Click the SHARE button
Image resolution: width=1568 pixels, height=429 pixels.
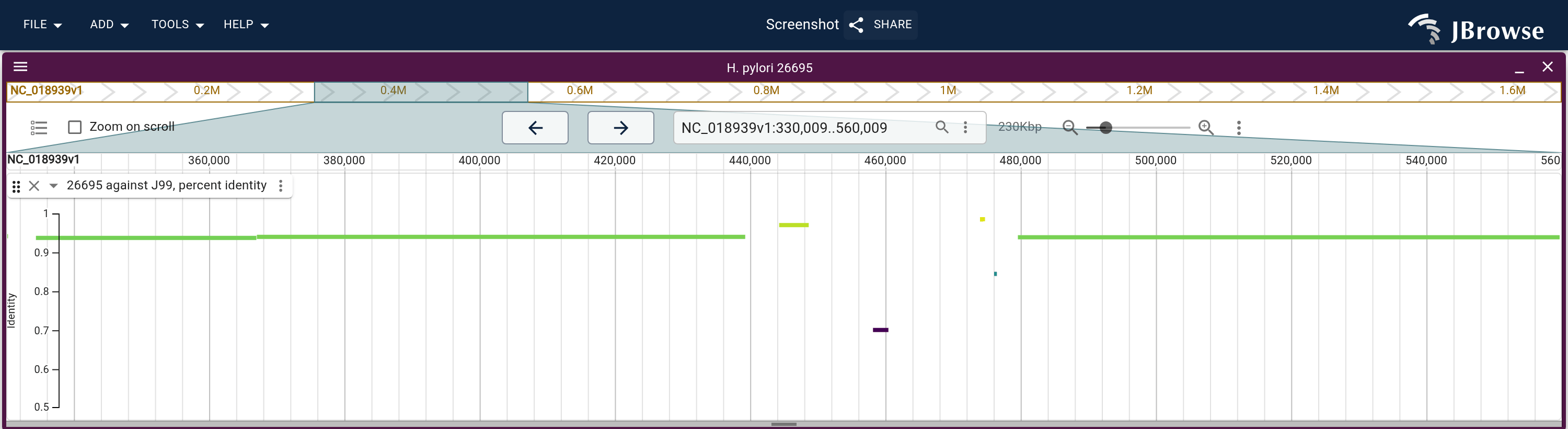click(x=880, y=25)
